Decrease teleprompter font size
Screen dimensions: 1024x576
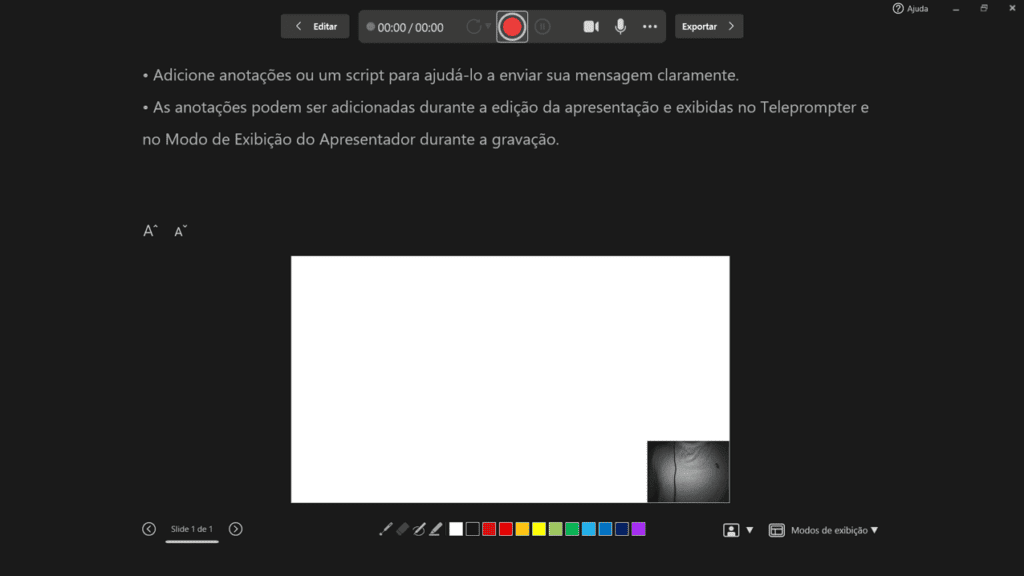click(x=181, y=231)
